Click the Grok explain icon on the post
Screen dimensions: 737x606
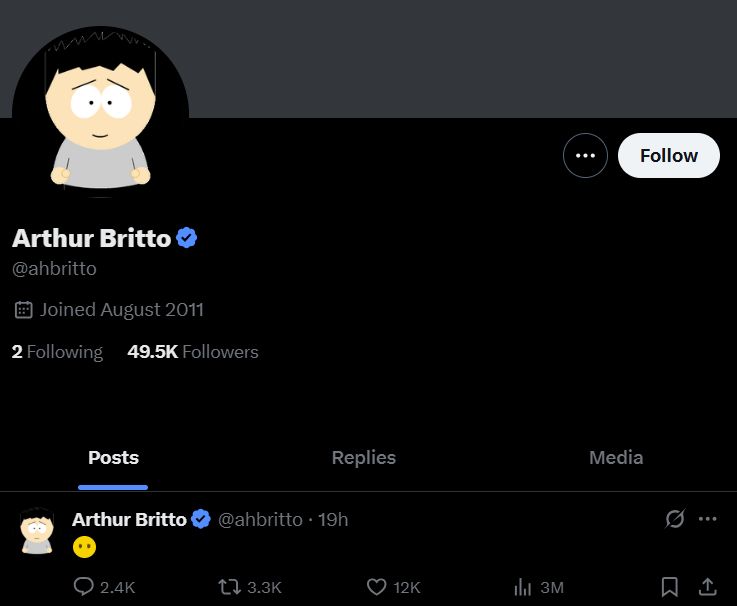(675, 519)
